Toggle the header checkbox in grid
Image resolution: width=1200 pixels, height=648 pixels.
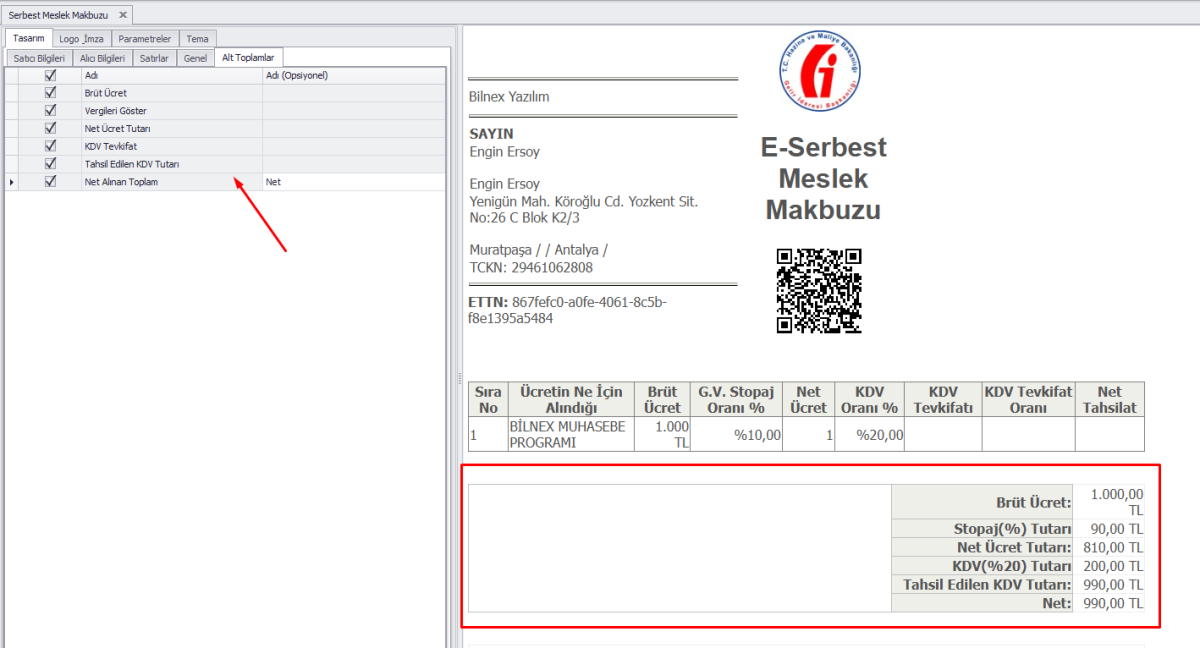point(50,75)
